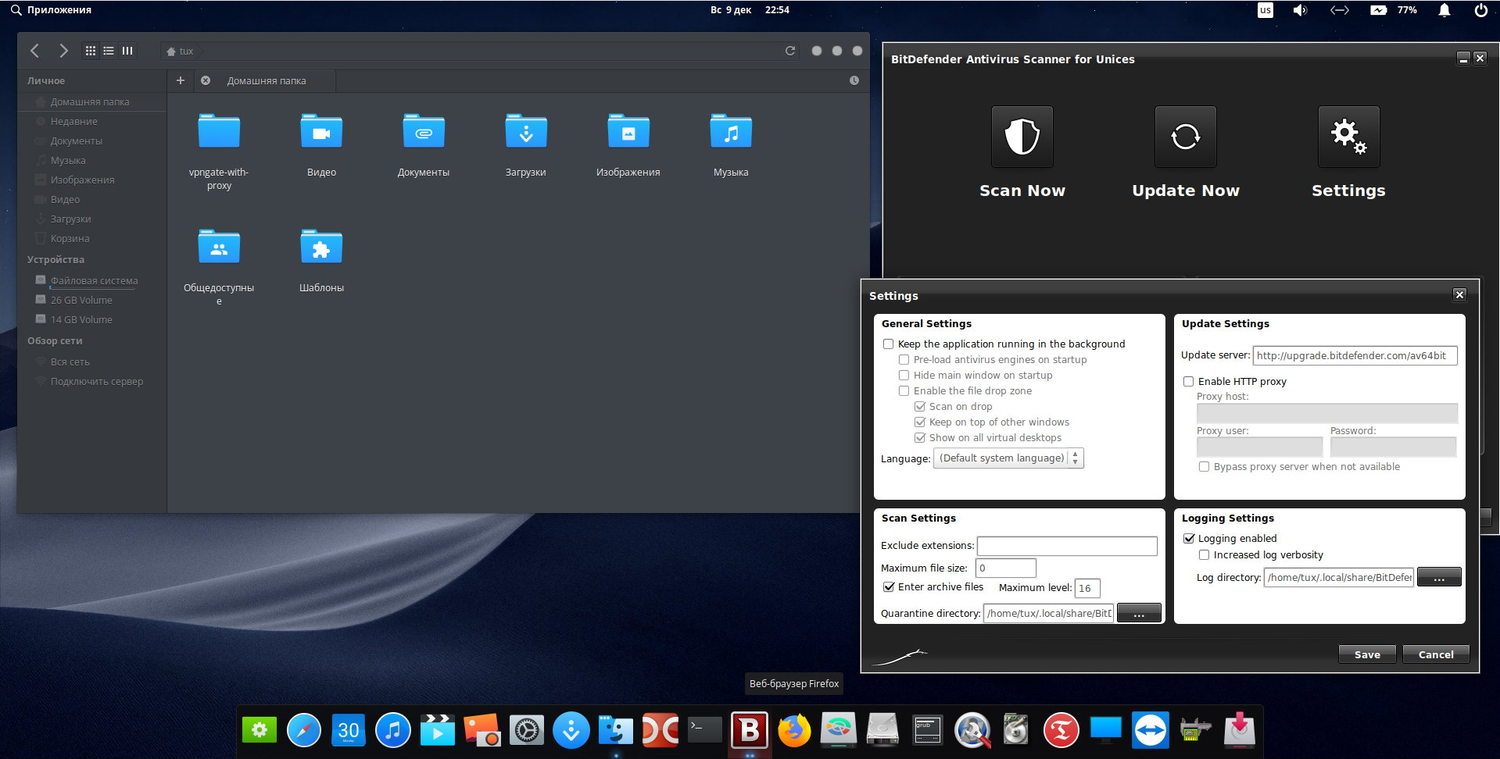Click the Update Now refresh icon
This screenshot has height=759, width=1500.
click(1185, 137)
